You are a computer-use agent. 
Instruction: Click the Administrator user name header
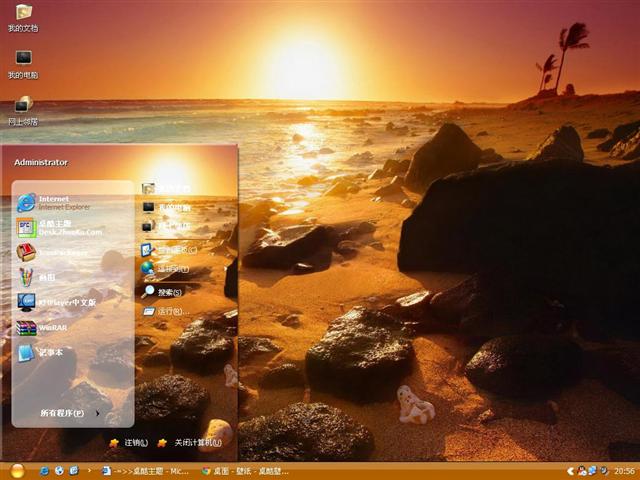[41, 162]
